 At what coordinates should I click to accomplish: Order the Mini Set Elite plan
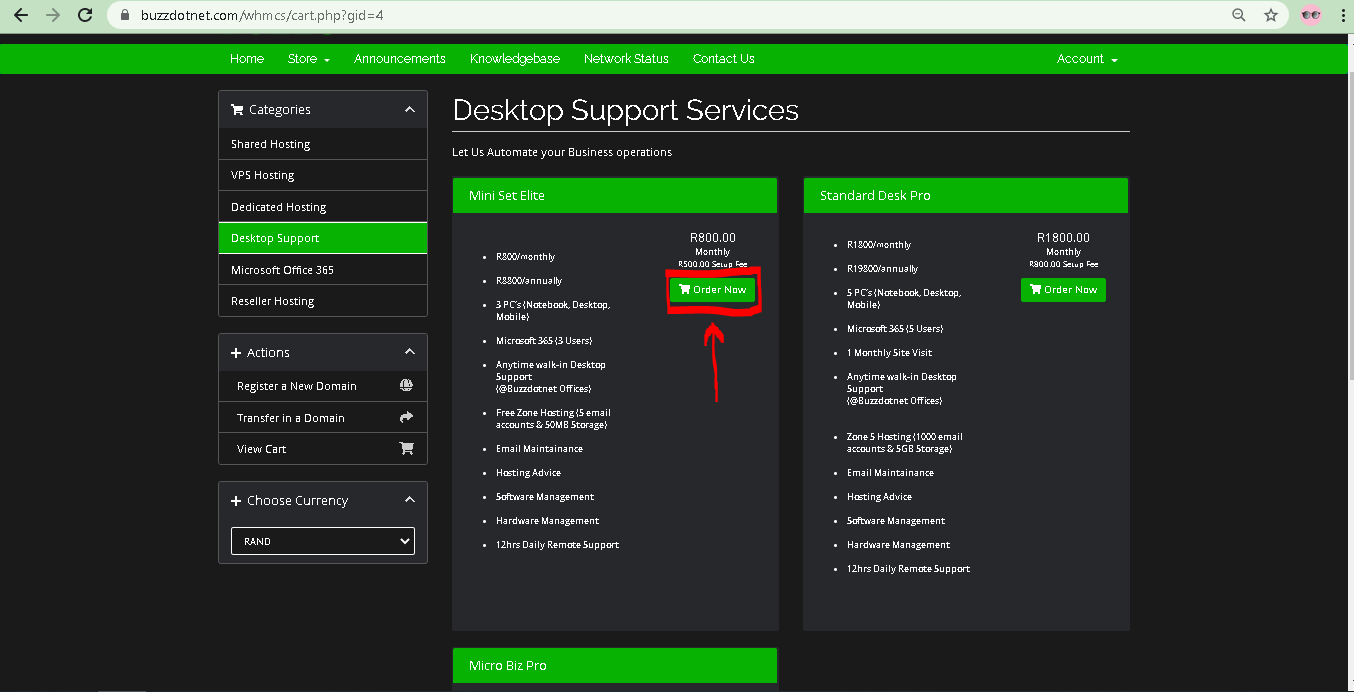712,290
